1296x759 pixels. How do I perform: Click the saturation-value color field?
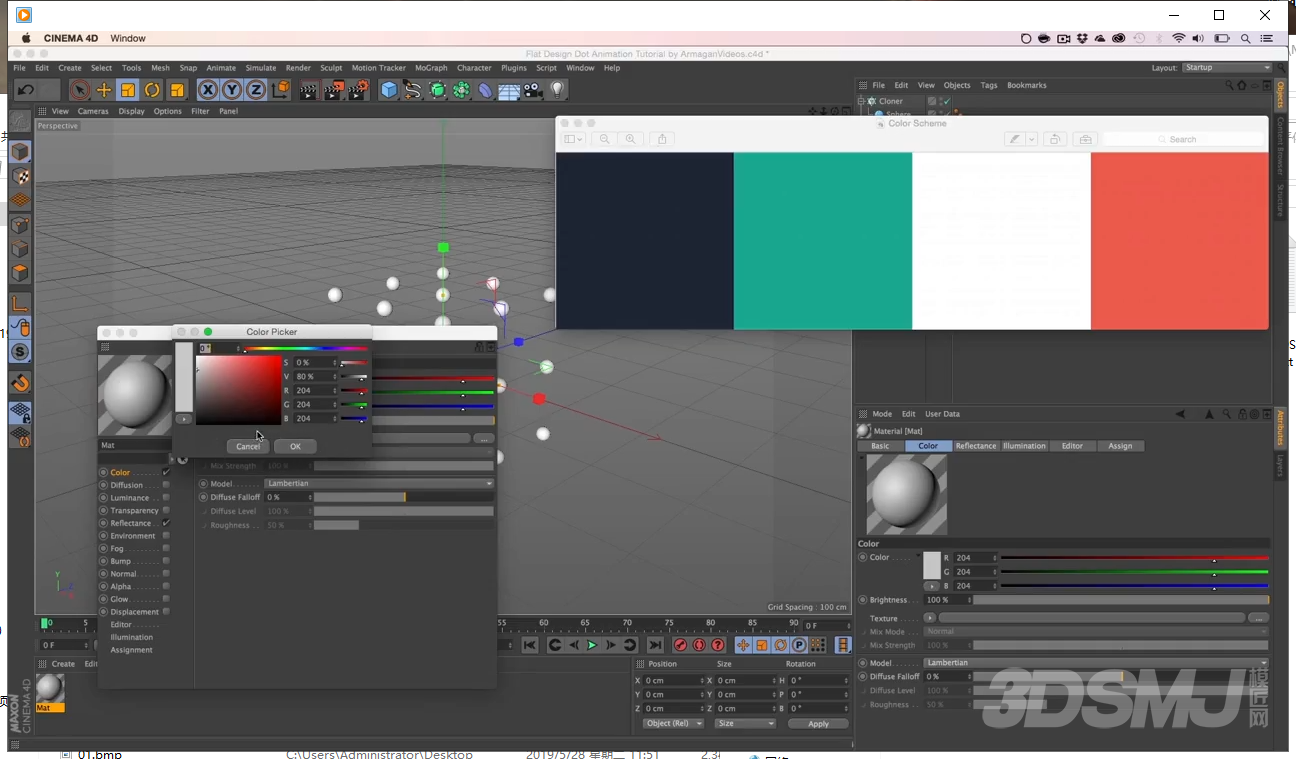(238, 390)
